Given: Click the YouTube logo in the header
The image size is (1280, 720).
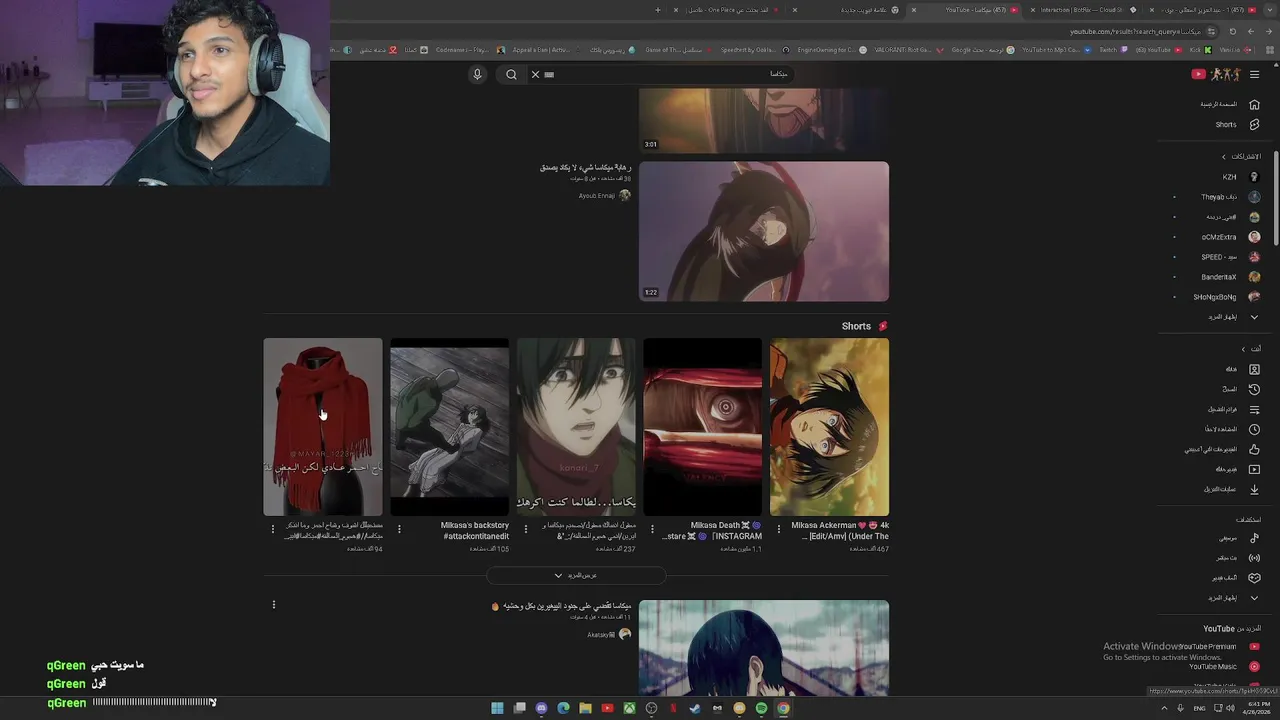Looking at the screenshot, I should coord(1216,74).
